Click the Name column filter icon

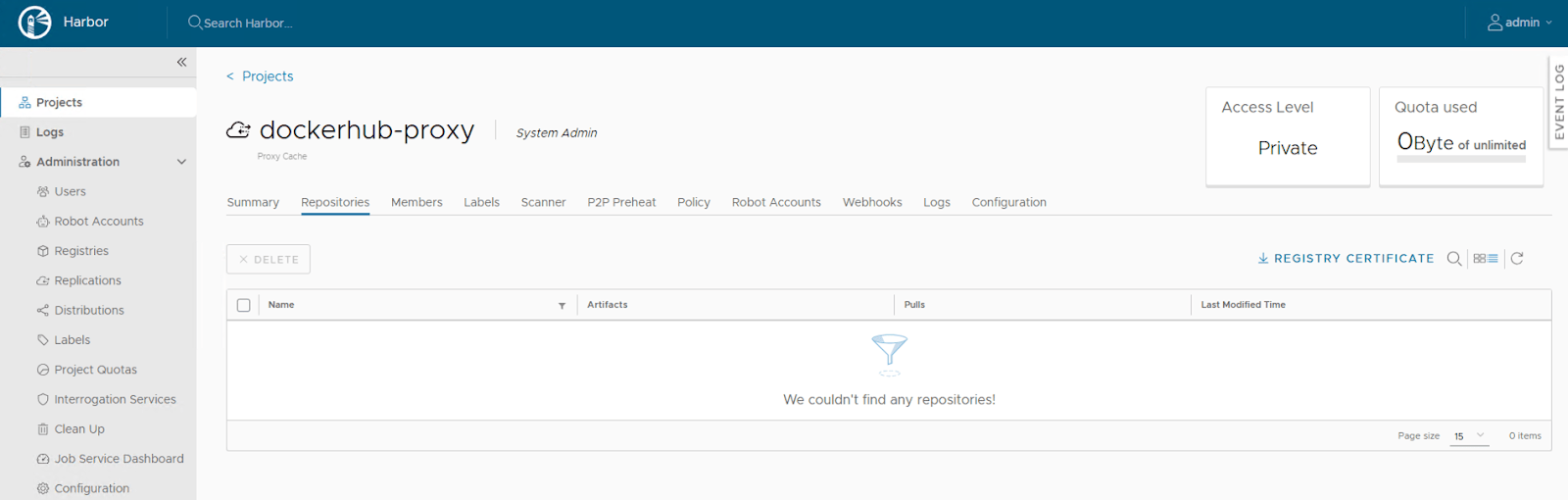point(563,306)
